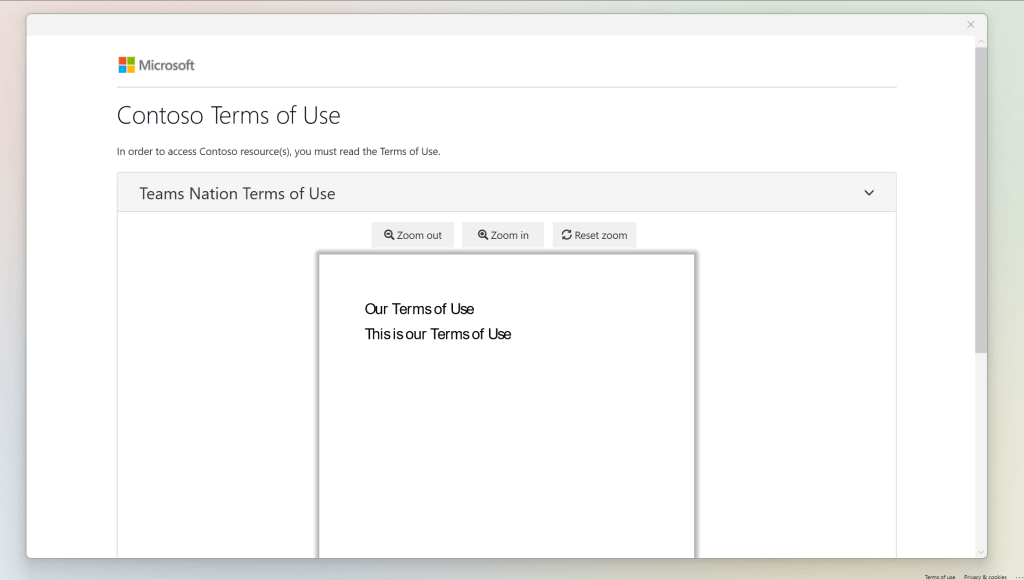This screenshot has height=580, width=1024.
Task: Click the Microsoft four-square logo
Action: (x=126, y=65)
